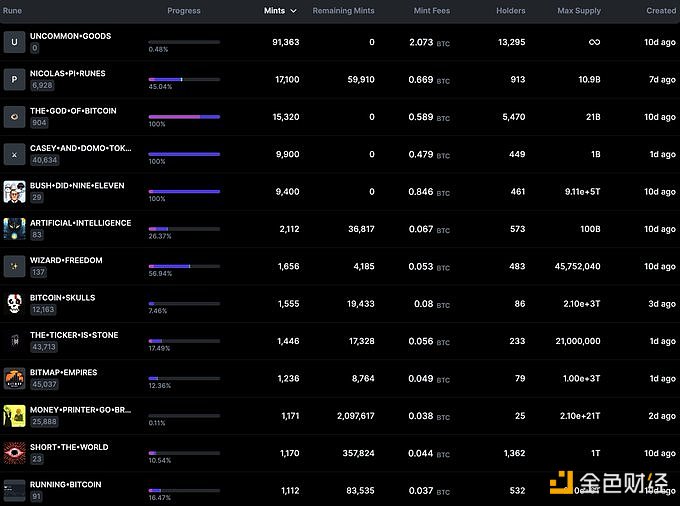Screen dimensions: 680x506
Task: Sort table by Max Supply column
Action: 579,10
